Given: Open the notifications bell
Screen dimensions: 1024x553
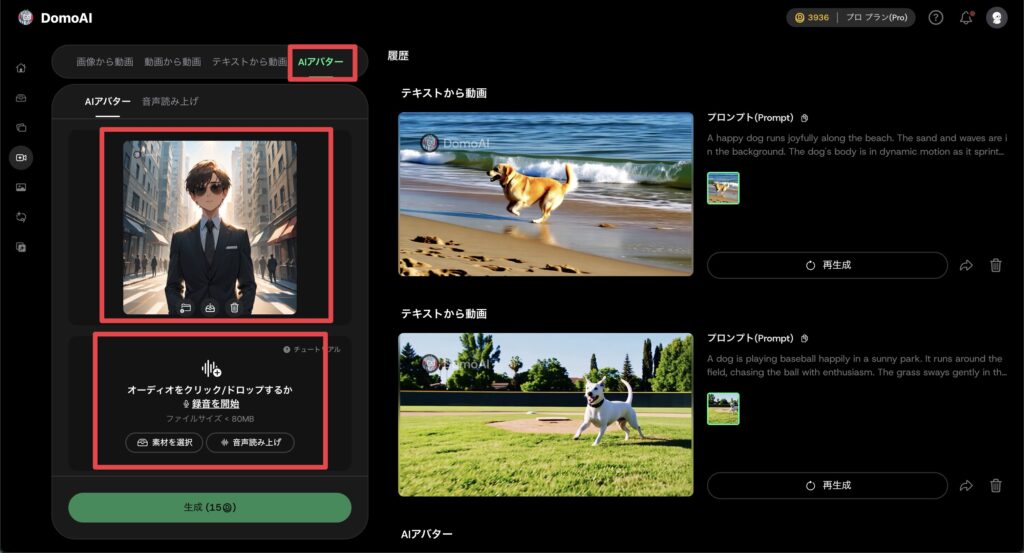Looking at the screenshot, I should (x=966, y=18).
